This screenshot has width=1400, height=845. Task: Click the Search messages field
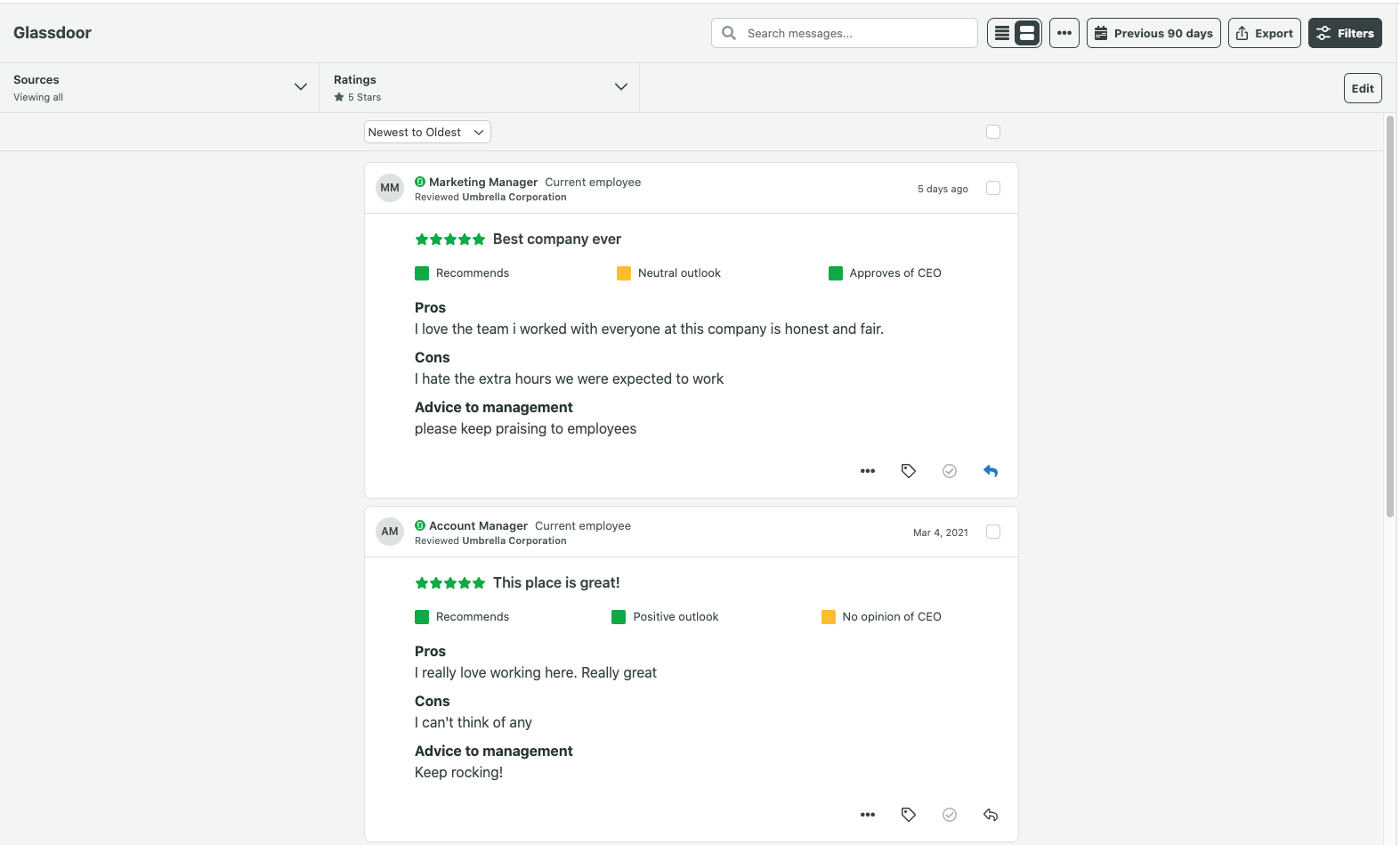click(x=854, y=34)
